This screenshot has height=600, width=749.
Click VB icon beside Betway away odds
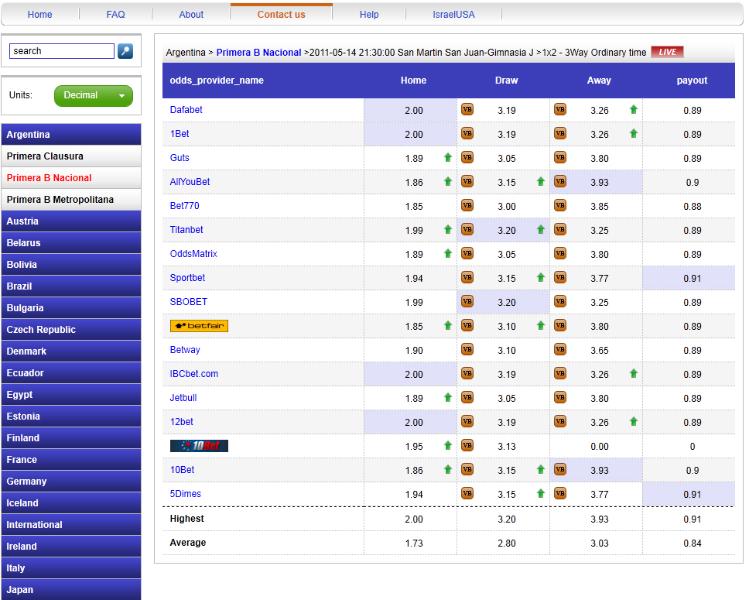pyautogui.click(x=560, y=350)
